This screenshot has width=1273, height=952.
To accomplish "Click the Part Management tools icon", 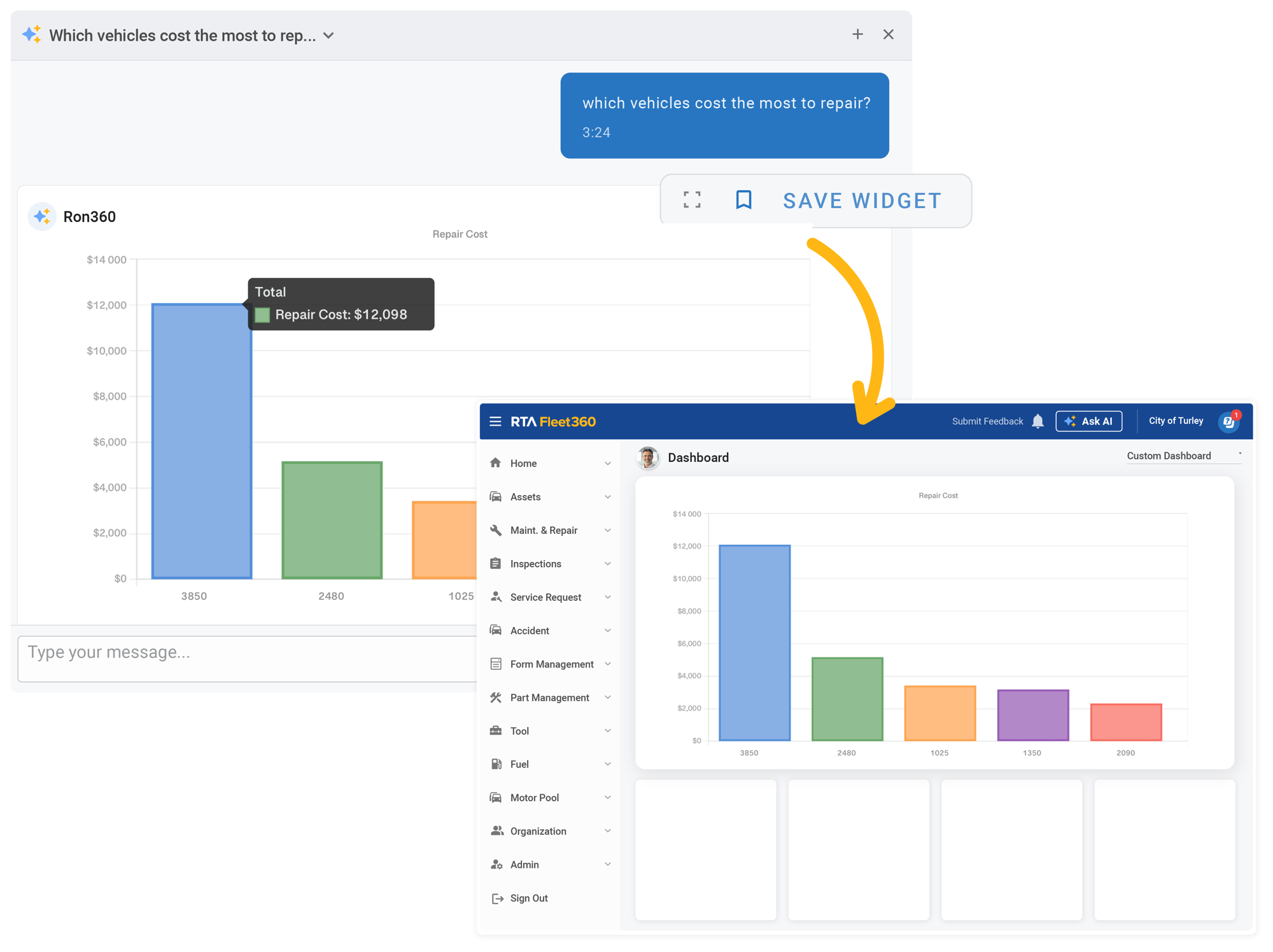I will click(x=496, y=697).
